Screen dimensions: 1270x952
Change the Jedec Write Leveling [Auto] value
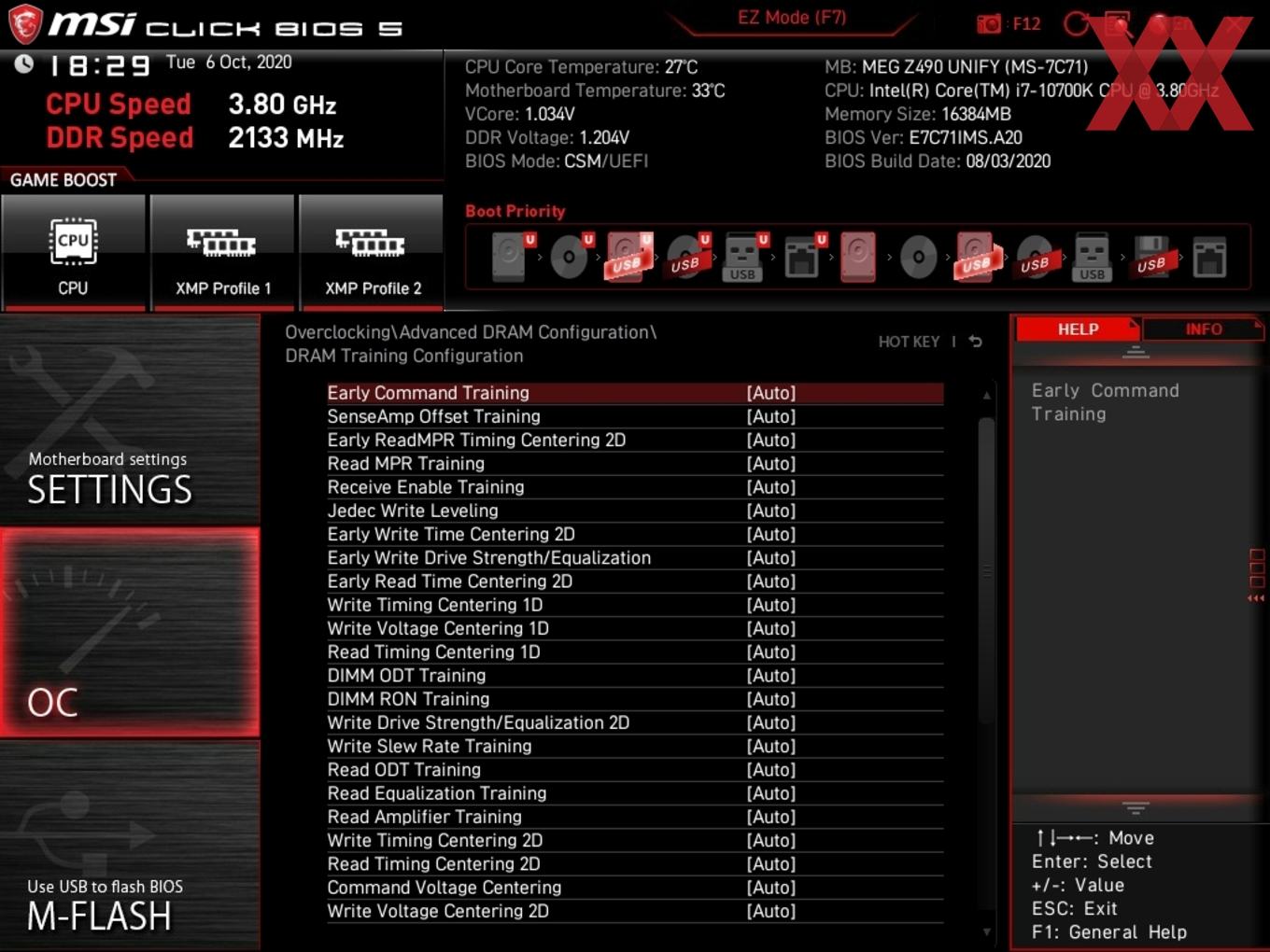(x=771, y=511)
